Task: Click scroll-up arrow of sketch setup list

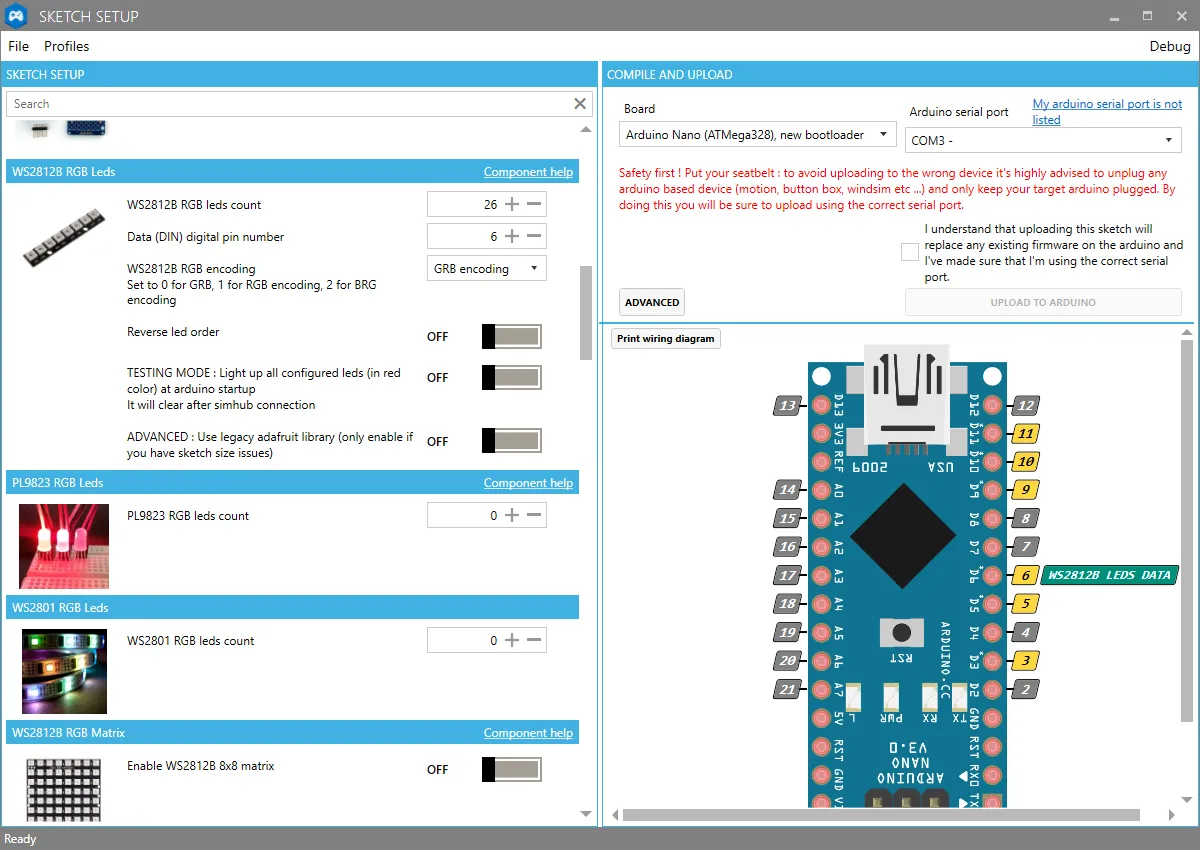Action: coord(586,130)
